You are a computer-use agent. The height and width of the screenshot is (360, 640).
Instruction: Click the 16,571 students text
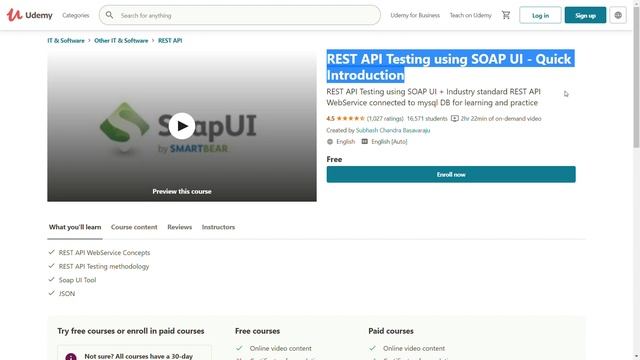(x=427, y=118)
